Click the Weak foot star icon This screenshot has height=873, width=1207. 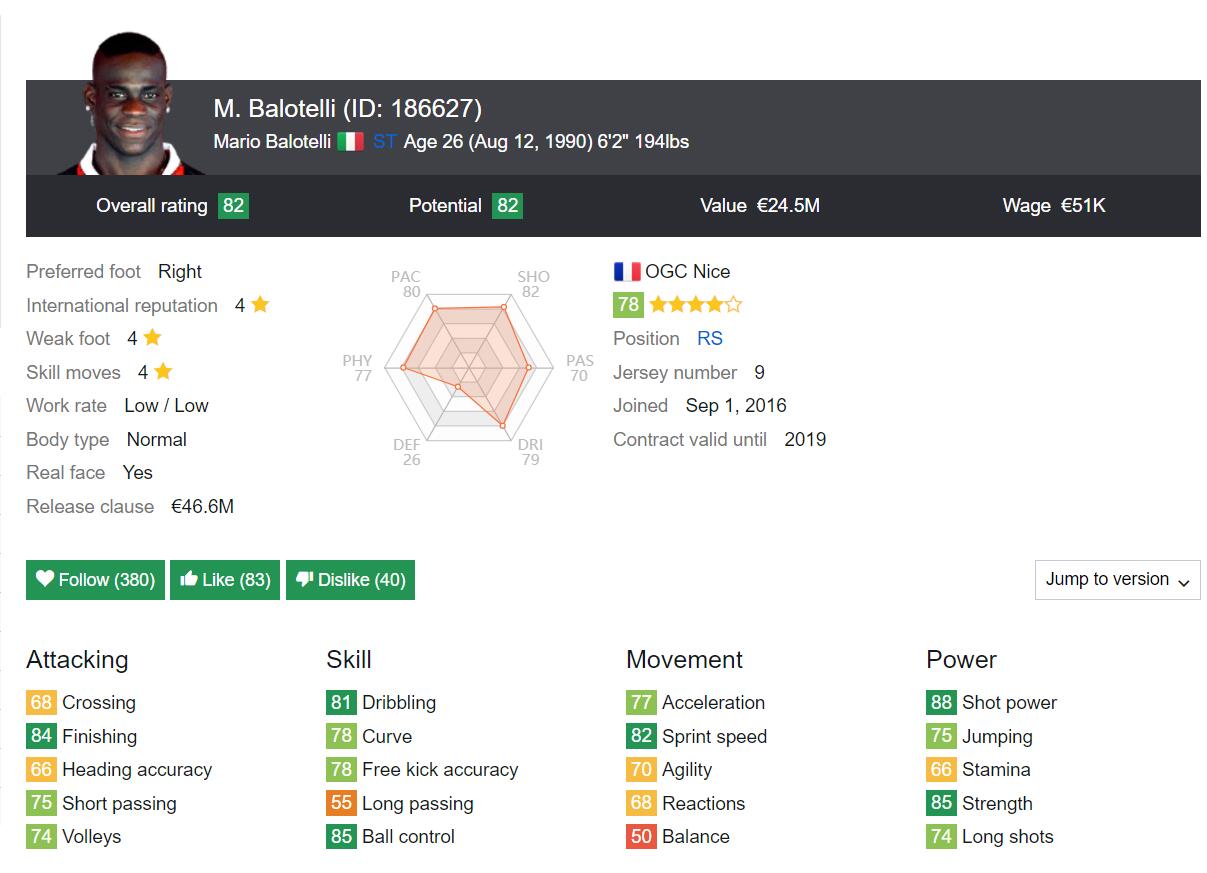click(152, 338)
